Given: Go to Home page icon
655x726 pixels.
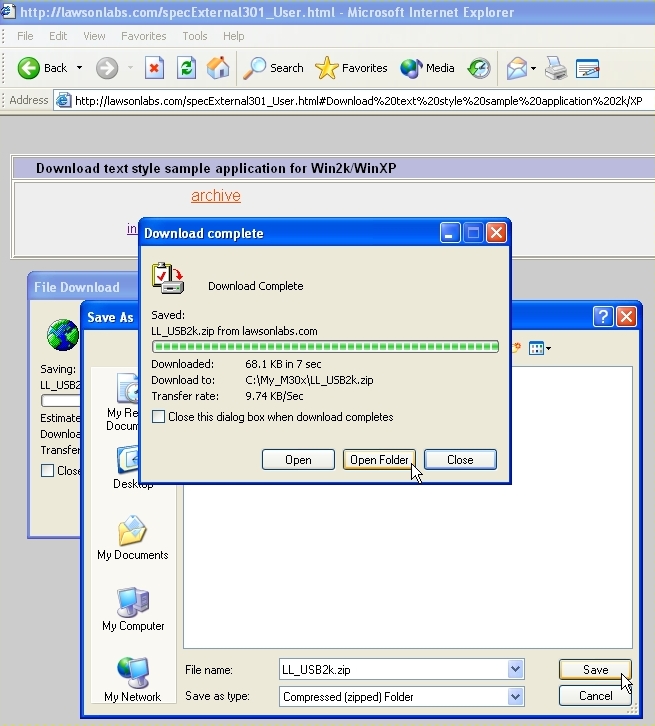Looking at the screenshot, I should point(218,68).
